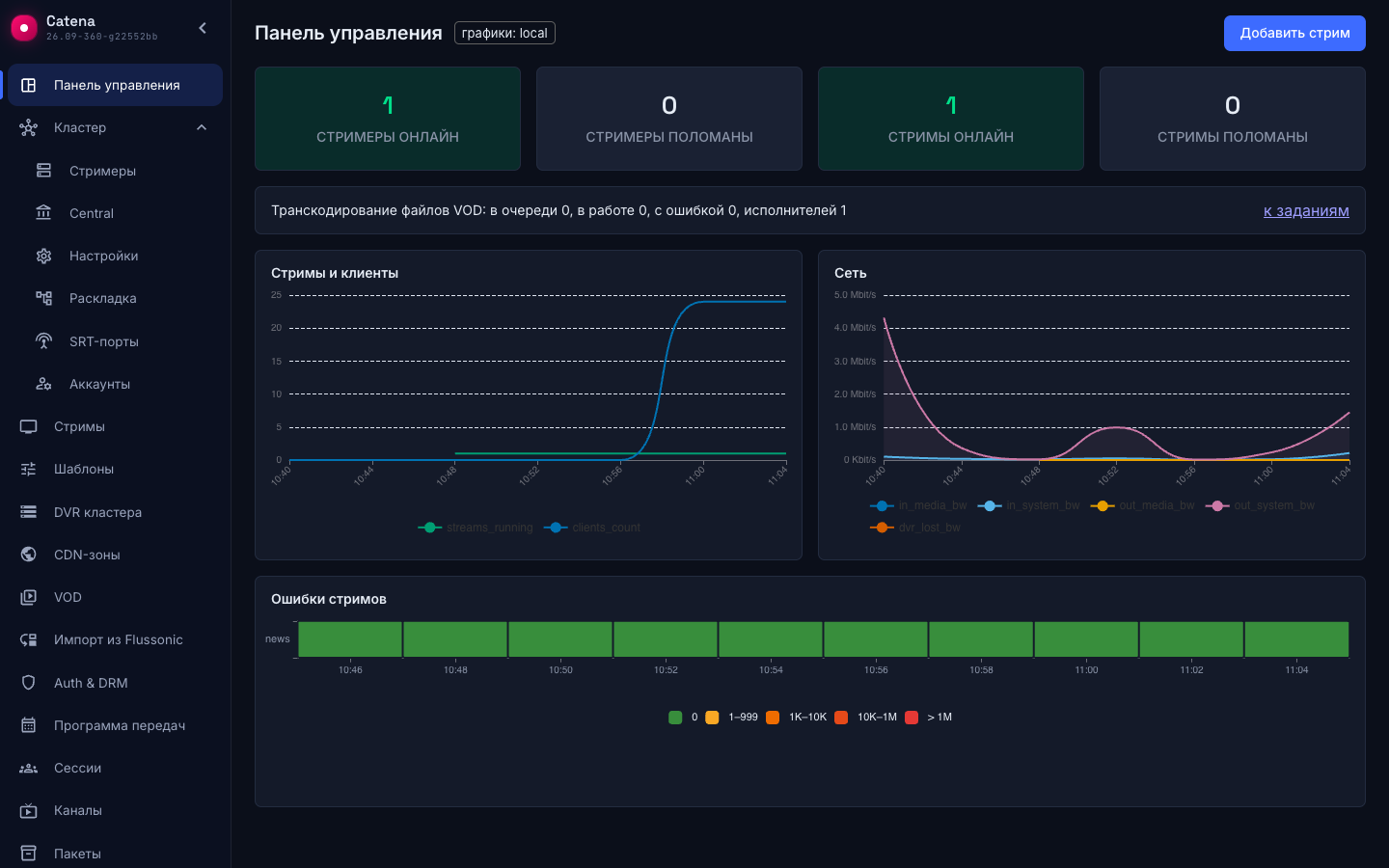Click the Программа передач calendar icon
Image resolution: width=1389 pixels, height=868 pixels.
[x=29, y=725]
